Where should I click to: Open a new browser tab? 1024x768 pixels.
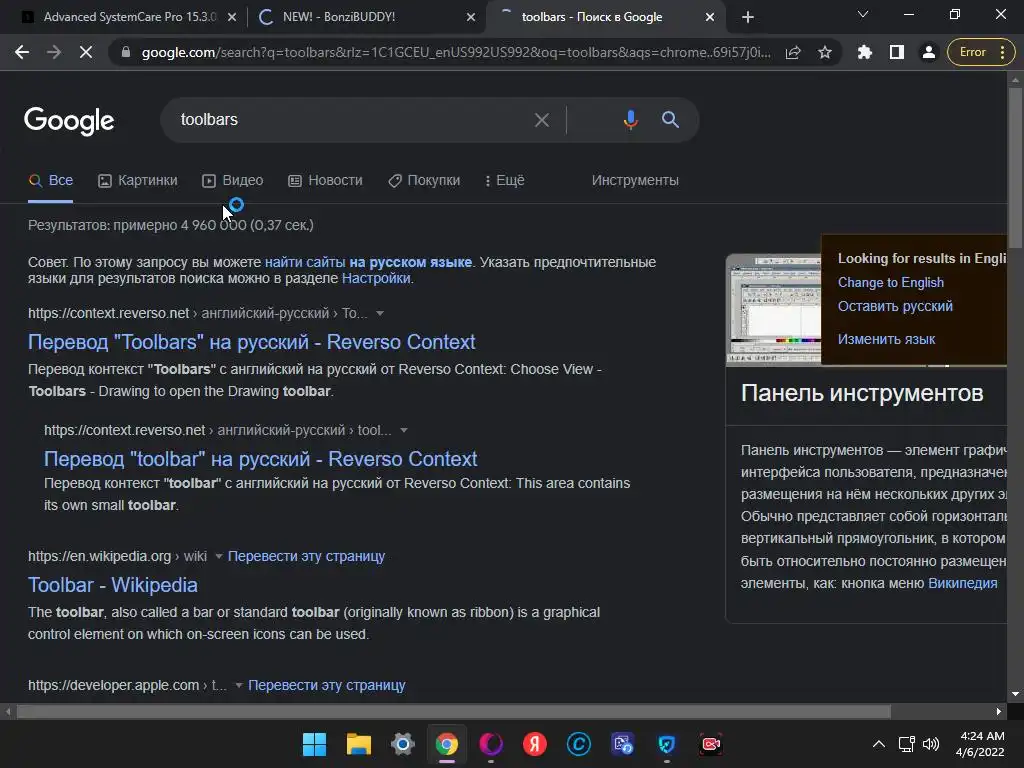748,17
